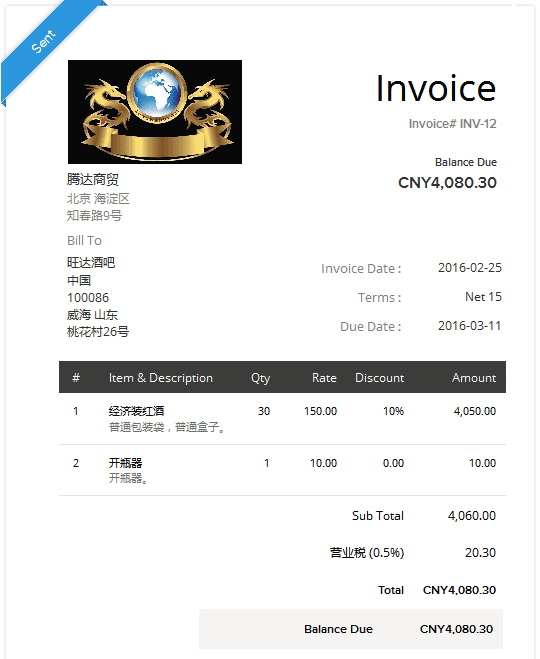
Task: Click customer name 旺达酒吧
Action: click(91, 263)
